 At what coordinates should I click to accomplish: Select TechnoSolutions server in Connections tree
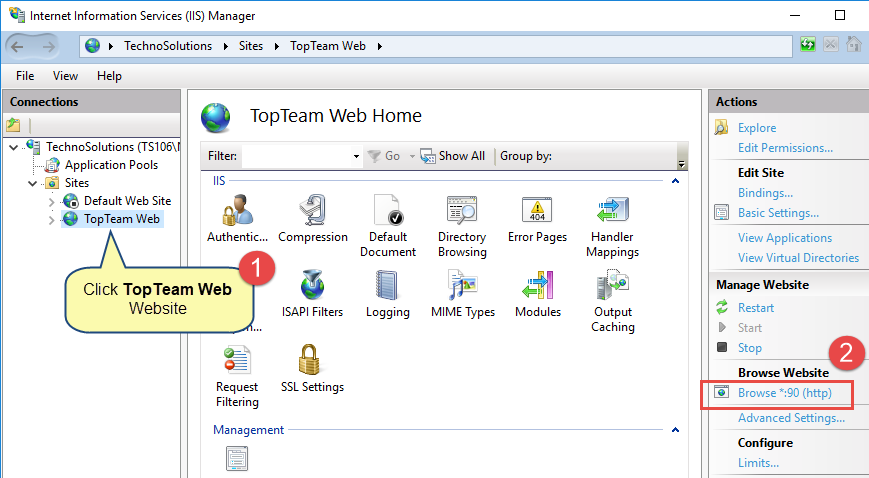click(x=113, y=147)
